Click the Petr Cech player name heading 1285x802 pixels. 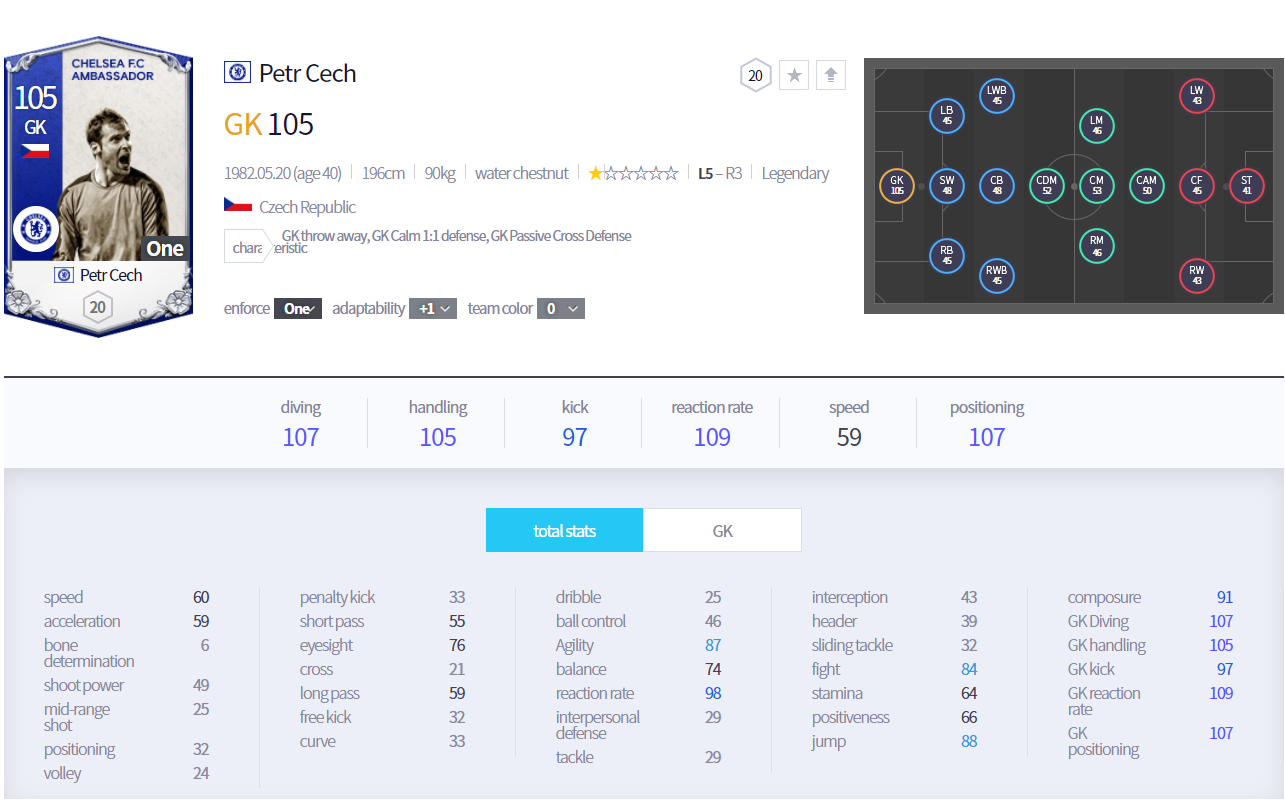click(x=307, y=73)
